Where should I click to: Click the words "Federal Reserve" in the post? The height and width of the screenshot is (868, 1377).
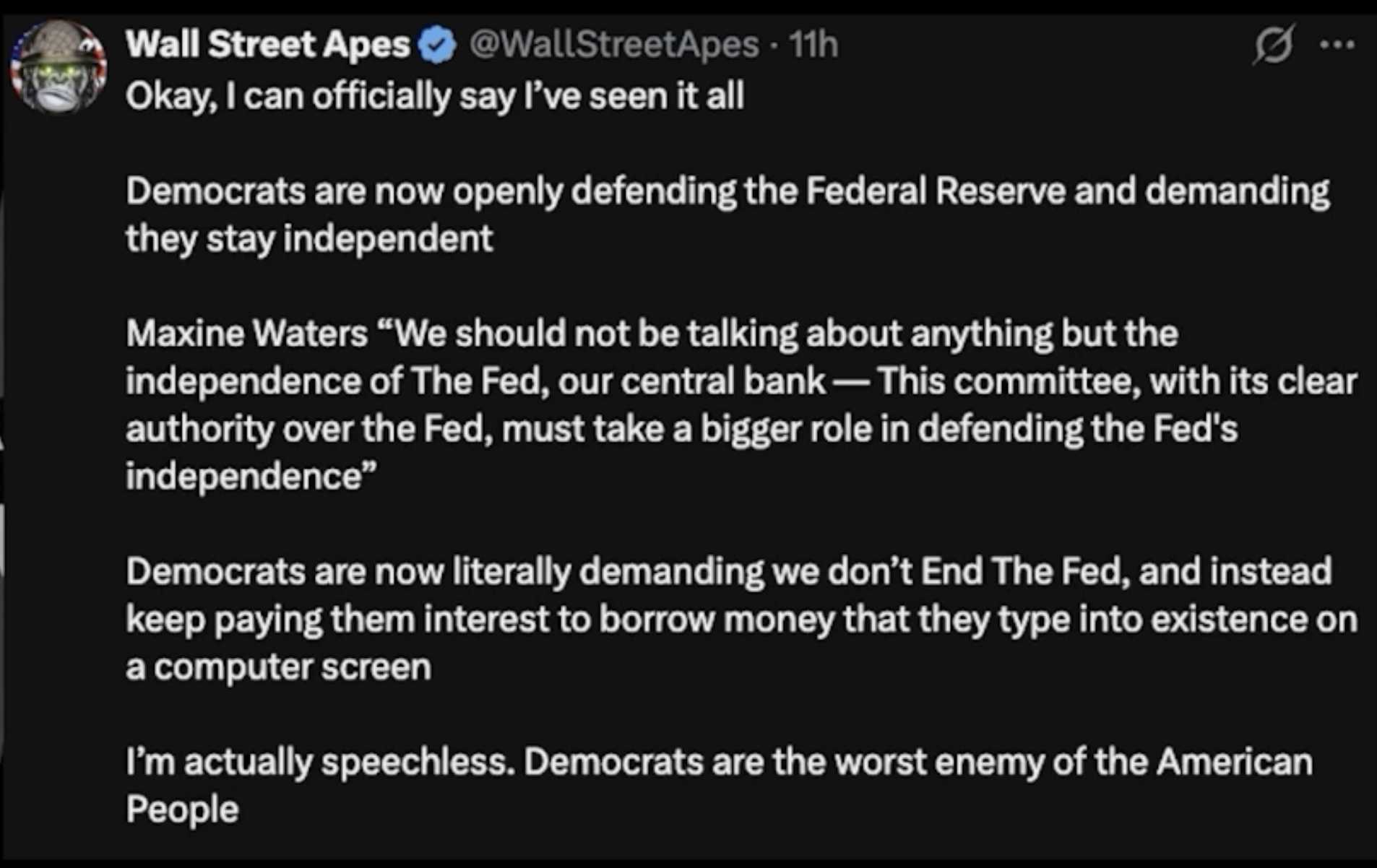935,191
